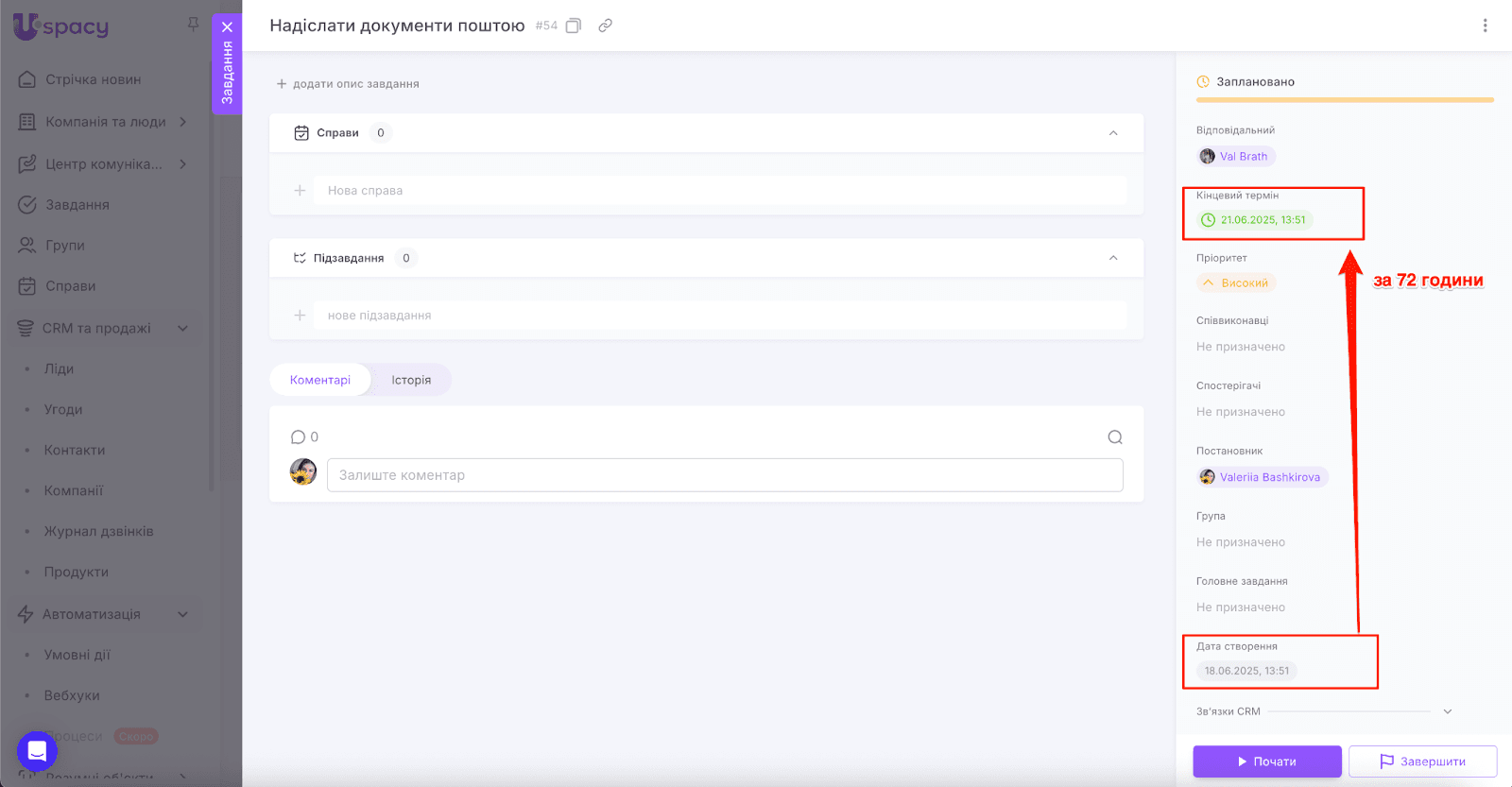Click plus icon beside Нова справа

pyautogui.click(x=300, y=191)
